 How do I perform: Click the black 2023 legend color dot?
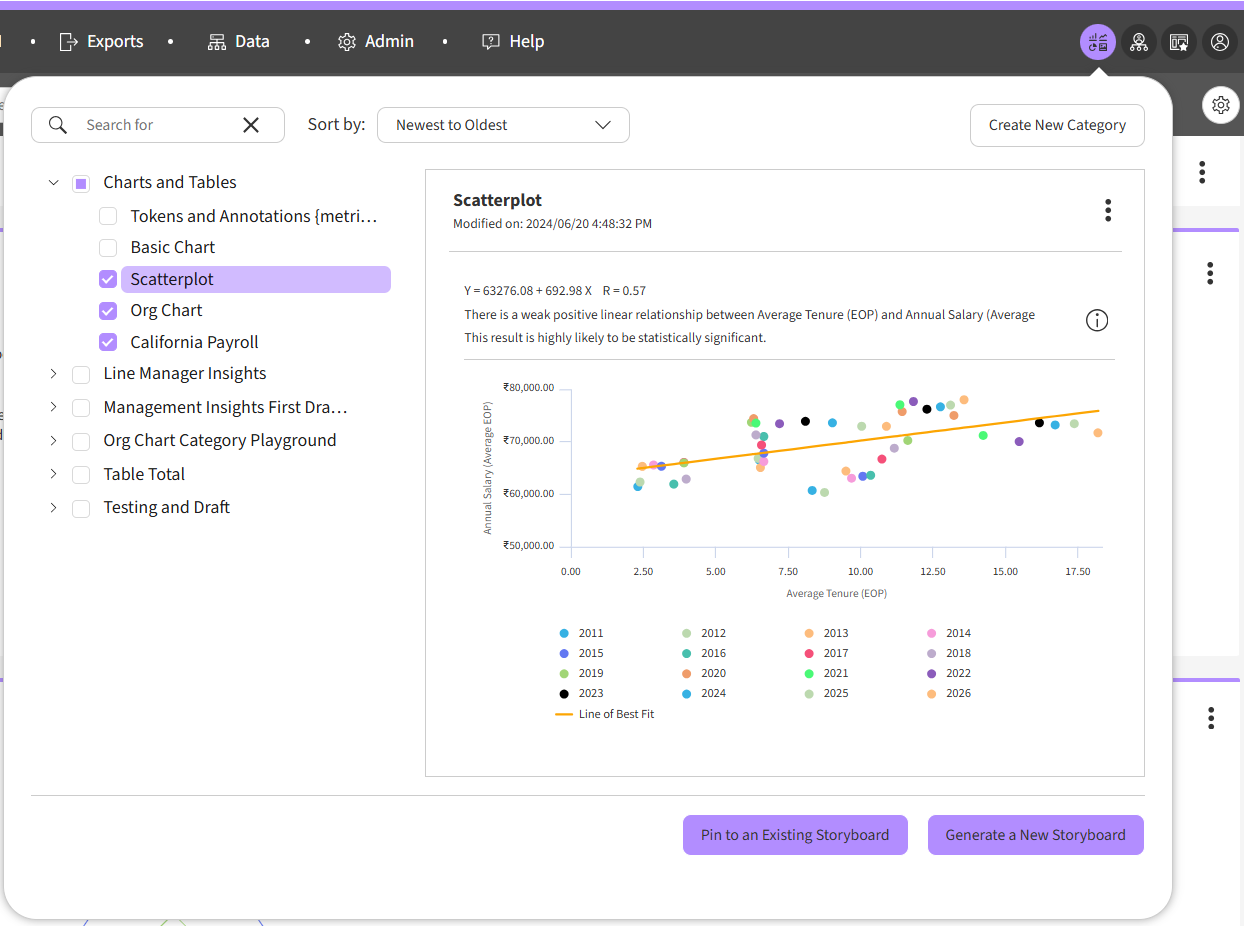564,693
